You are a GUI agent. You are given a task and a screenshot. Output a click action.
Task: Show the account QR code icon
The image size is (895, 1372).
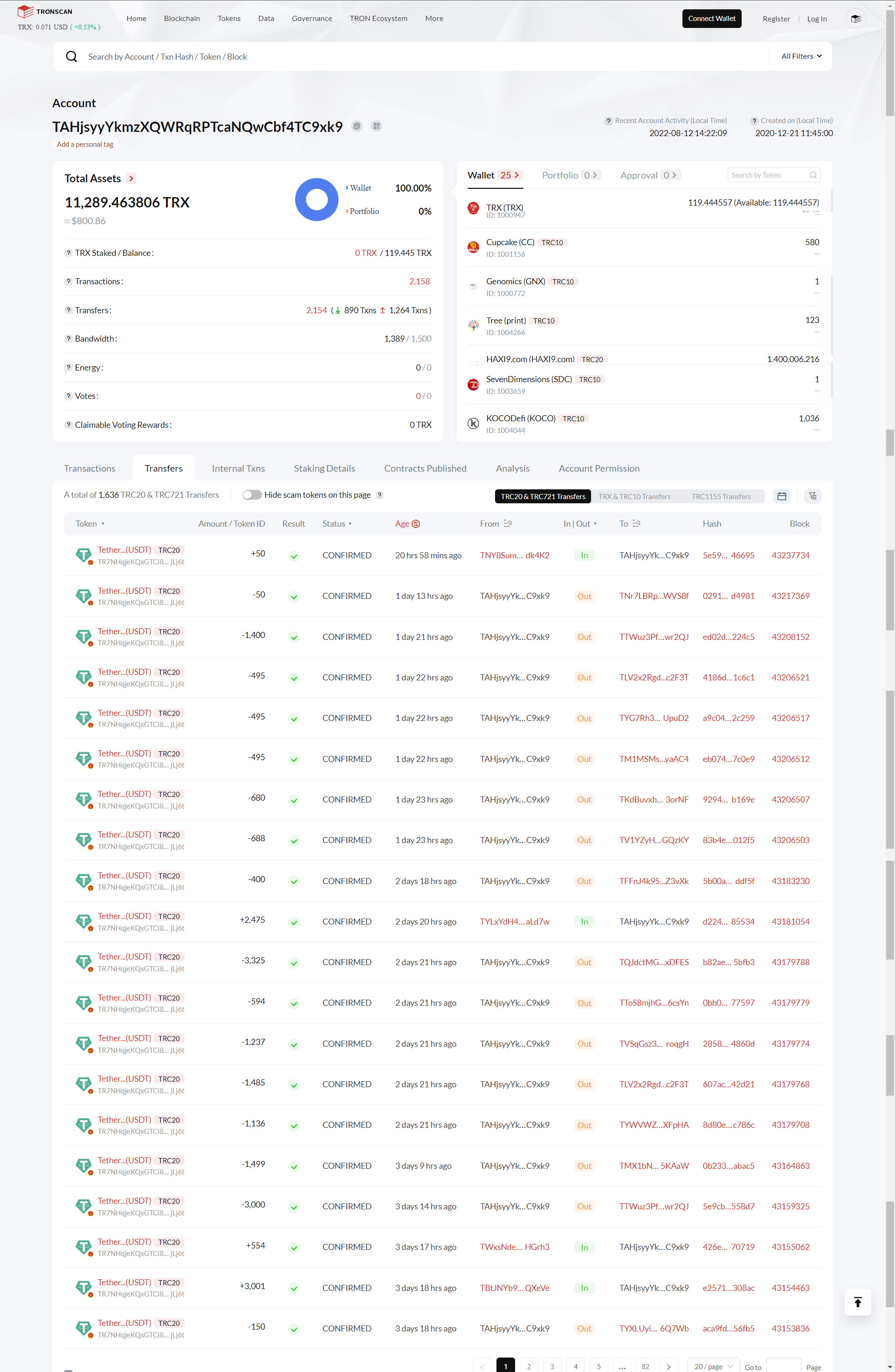(x=377, y=126)
